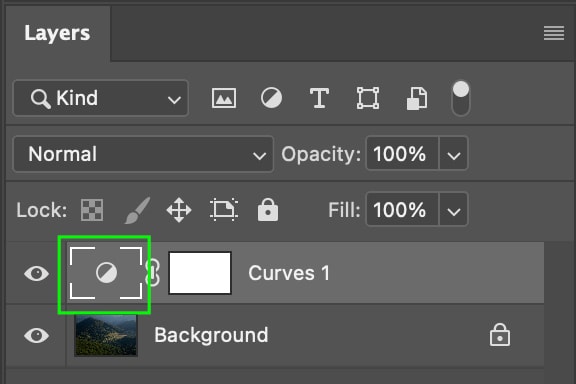Viewport: 576px width, 384px height.
Task: Toggle layer filtering switch off
Action: [x=461, y=98]
